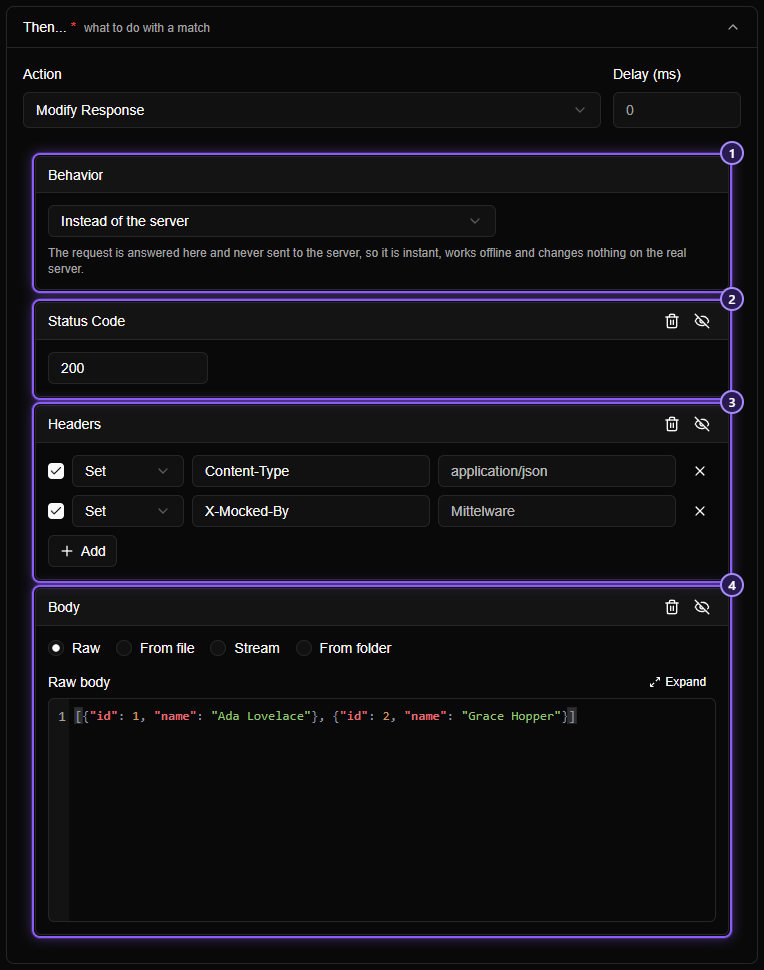The width and height of the screenshot is (764, 970).
Task: Edit the X-Mocked-By header name field
Action: (311, 511)
